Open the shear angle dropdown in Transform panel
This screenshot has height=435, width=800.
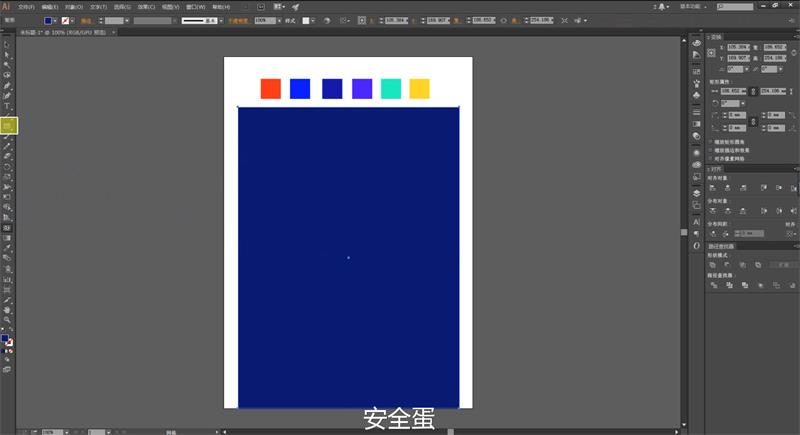tap(781, 69)
